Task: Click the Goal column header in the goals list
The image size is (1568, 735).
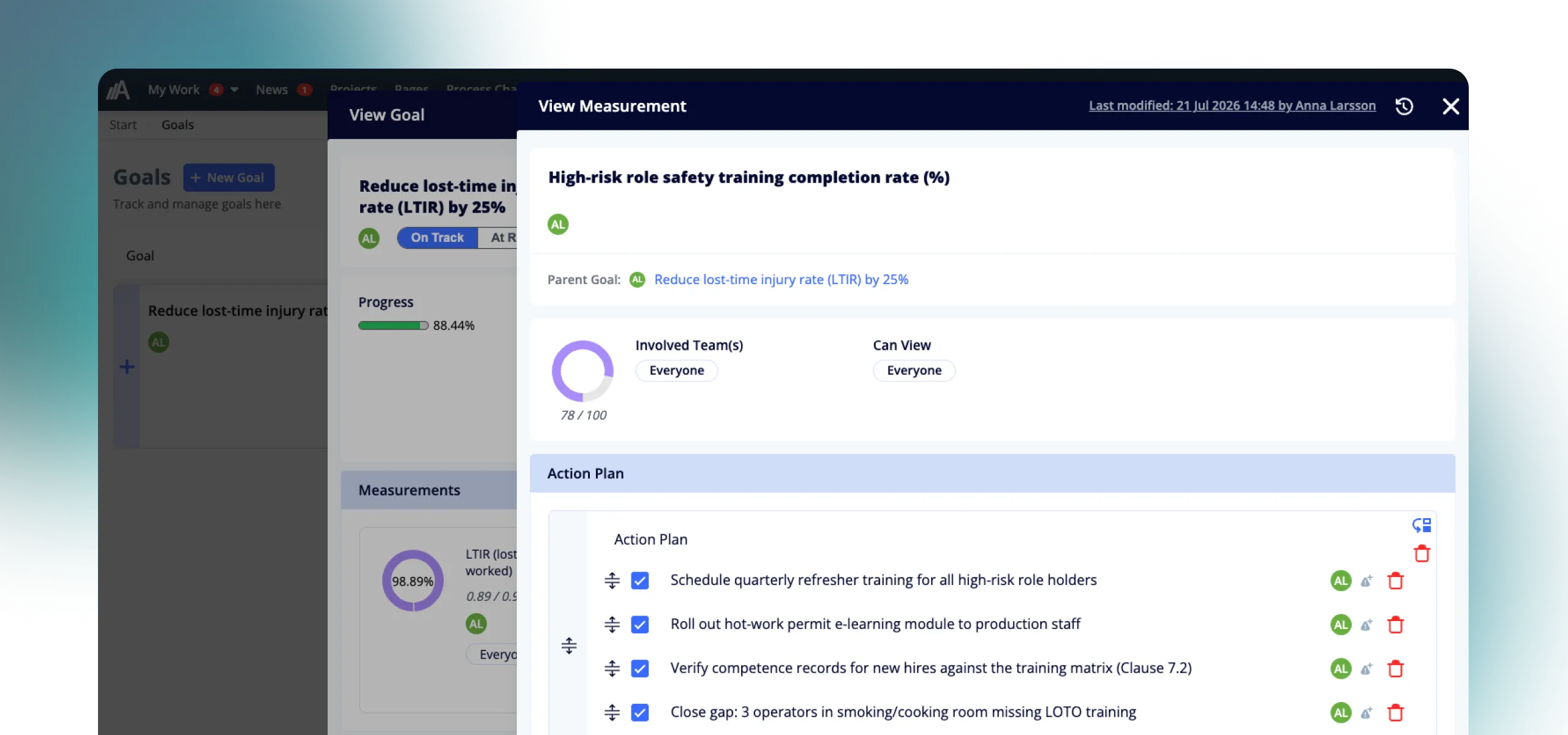Action: (140, 256)
